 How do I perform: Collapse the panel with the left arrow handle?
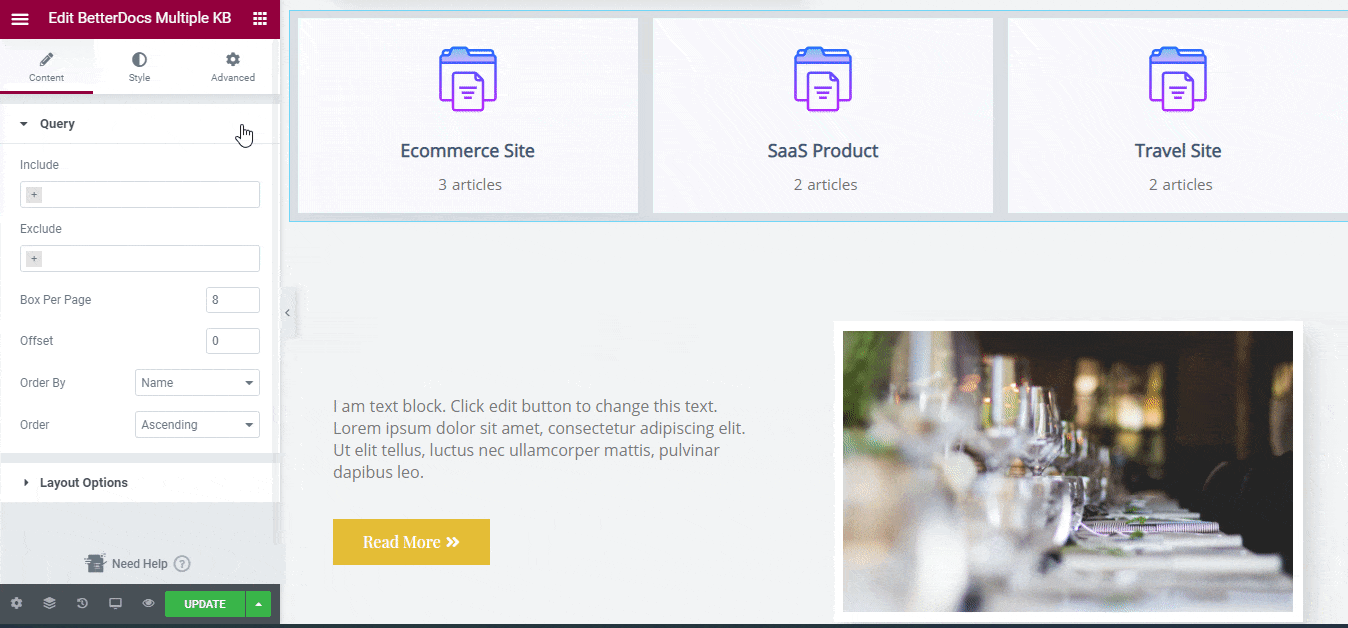click(288, 312)
